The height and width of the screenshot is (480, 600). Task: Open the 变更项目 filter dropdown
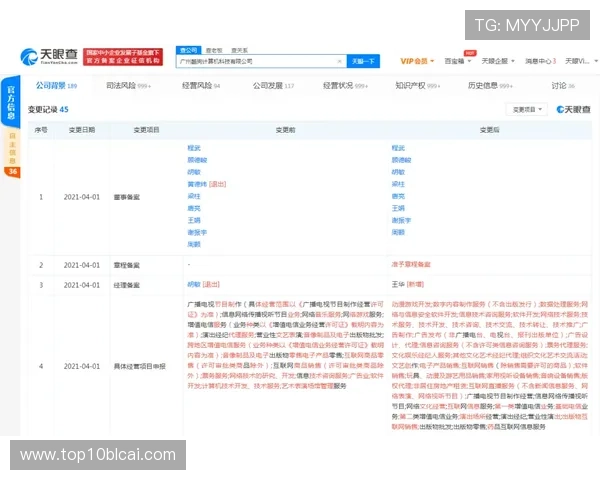coord(527,109)
